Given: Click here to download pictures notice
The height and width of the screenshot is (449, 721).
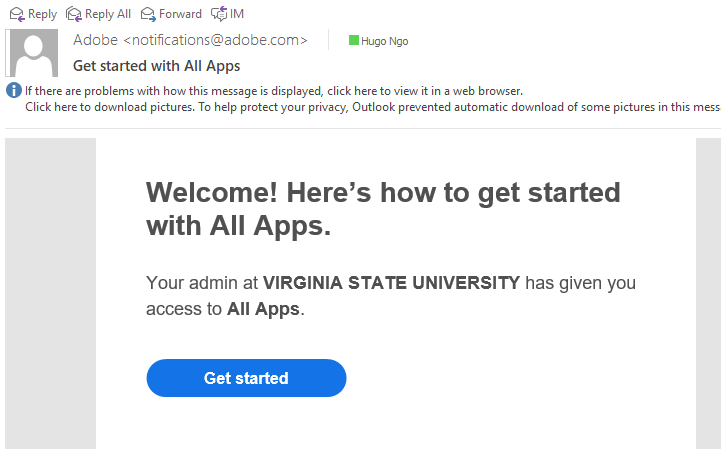Looking at the screenshot, I should click(x=373, y=107).
